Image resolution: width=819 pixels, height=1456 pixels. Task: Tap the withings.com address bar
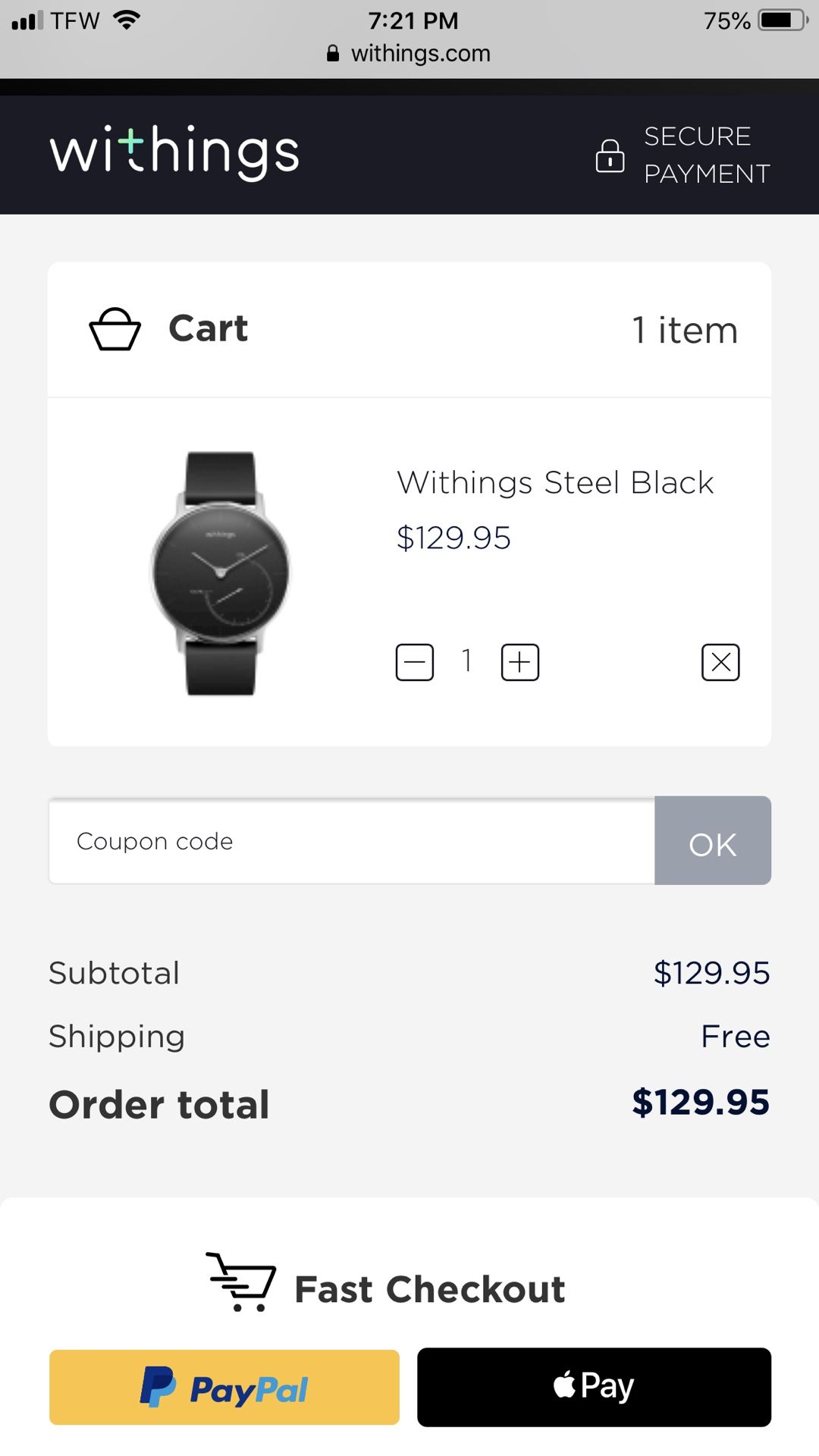point(409,53)
